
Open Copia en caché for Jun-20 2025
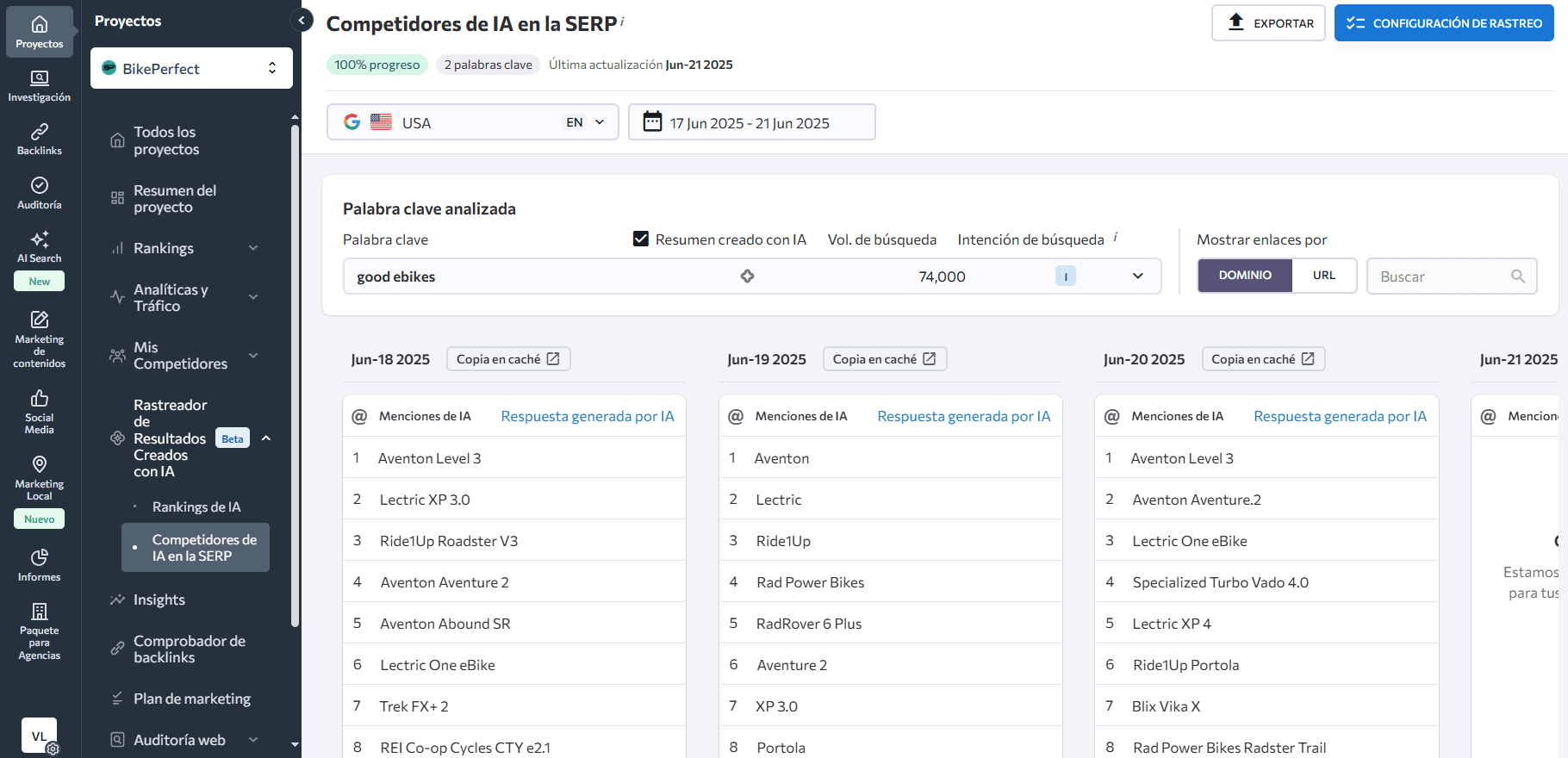point(1263,359)
